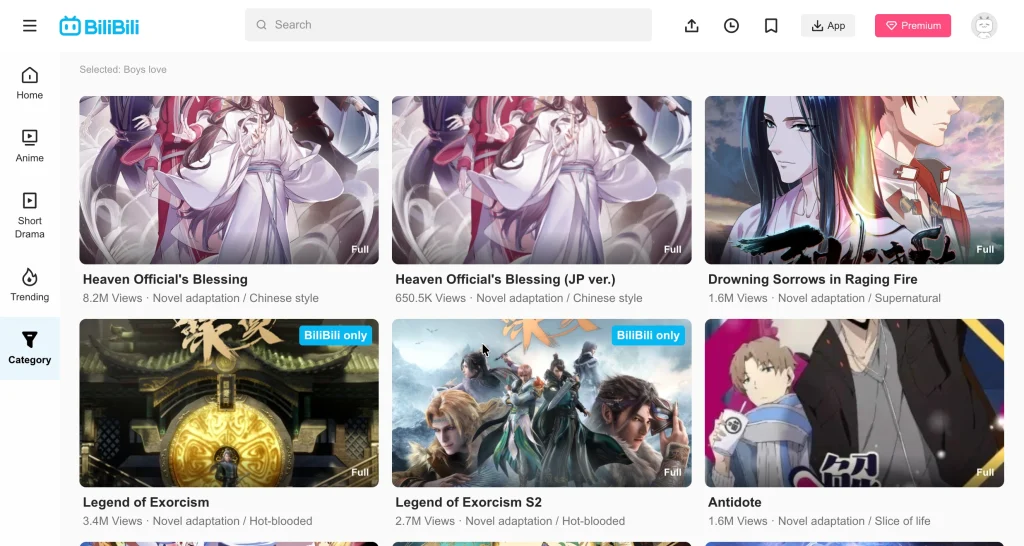Click 'Novel adaptation / Supernatural' text
Screen dimensions: 1024x546
pyautogui.click(x=859, y=298)
